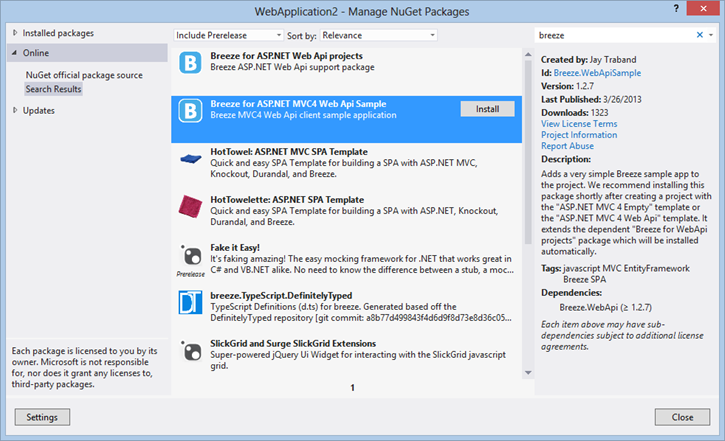Click the HotTowelette red towel icon

click(x=190, y=206)
